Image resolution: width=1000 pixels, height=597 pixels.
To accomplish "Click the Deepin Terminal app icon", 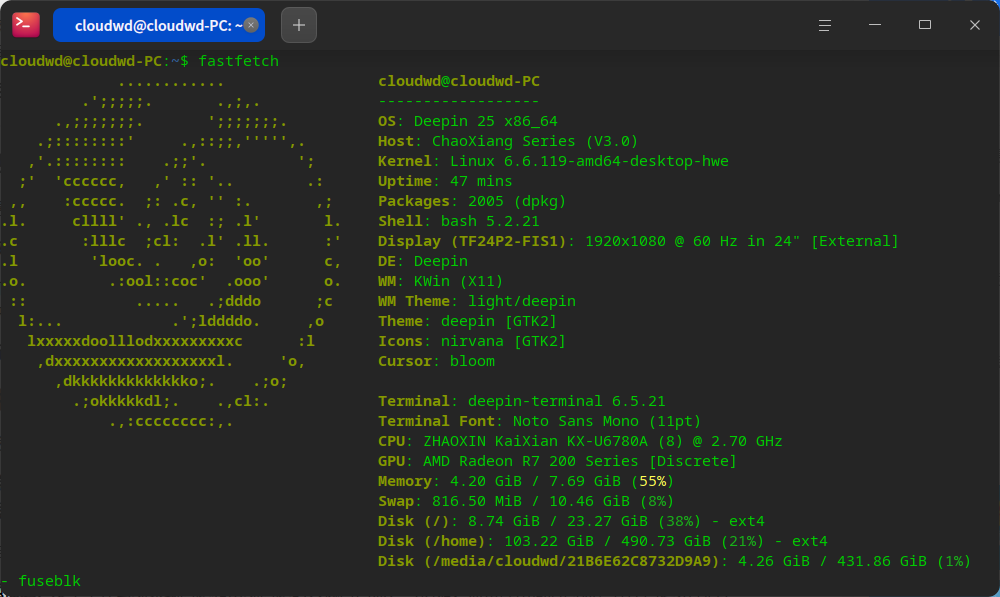I will [x=26, y=25].
